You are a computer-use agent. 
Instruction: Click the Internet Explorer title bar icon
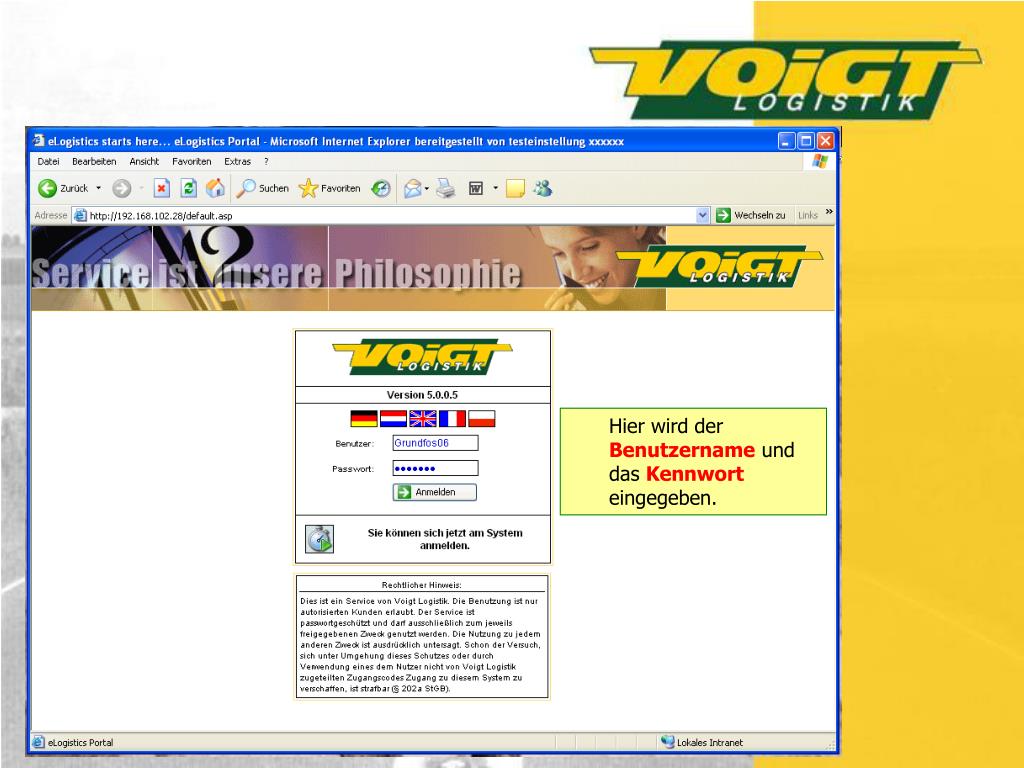(x=39, y=140)
